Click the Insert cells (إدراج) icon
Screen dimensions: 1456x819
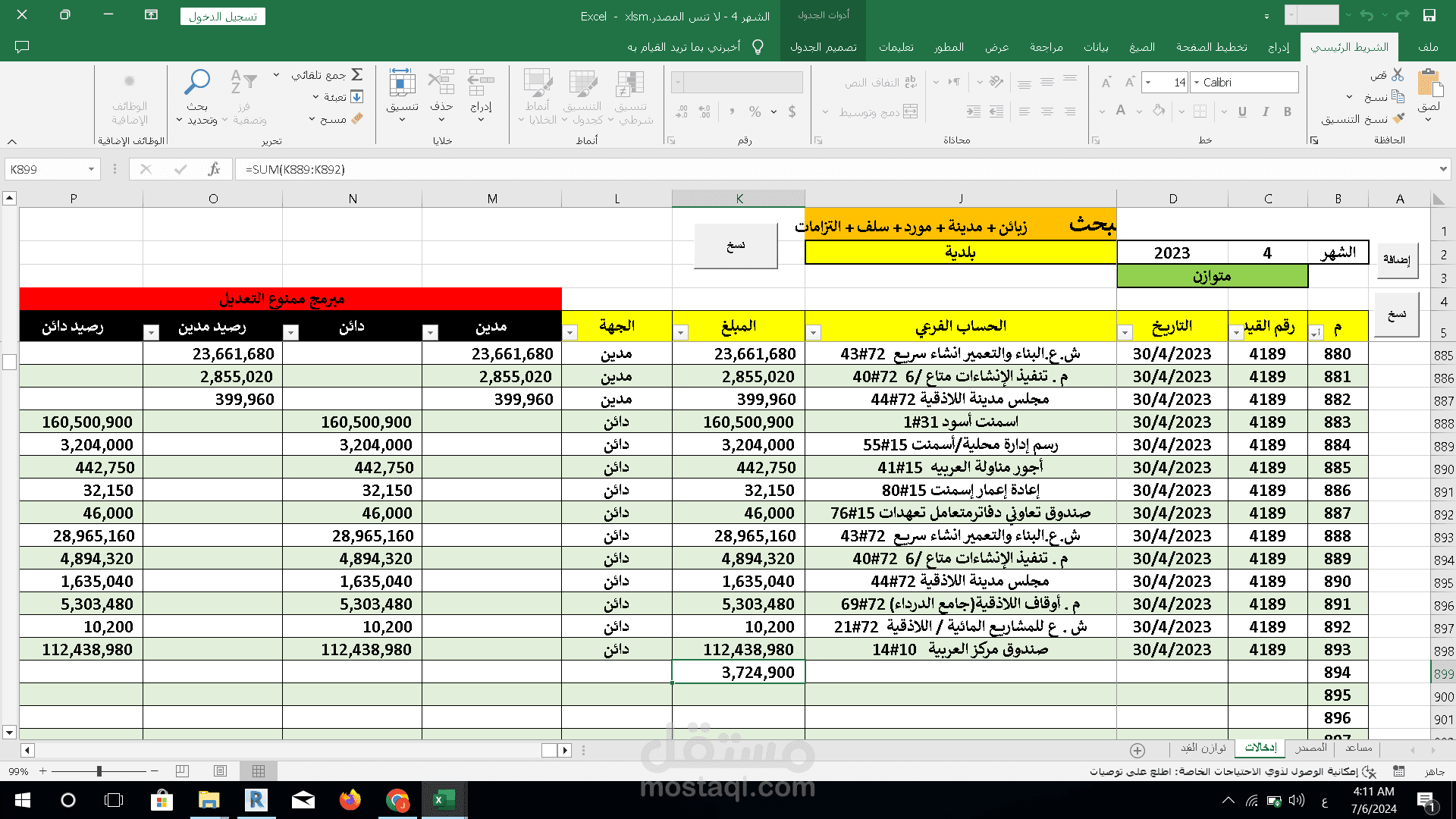point(481,82)
